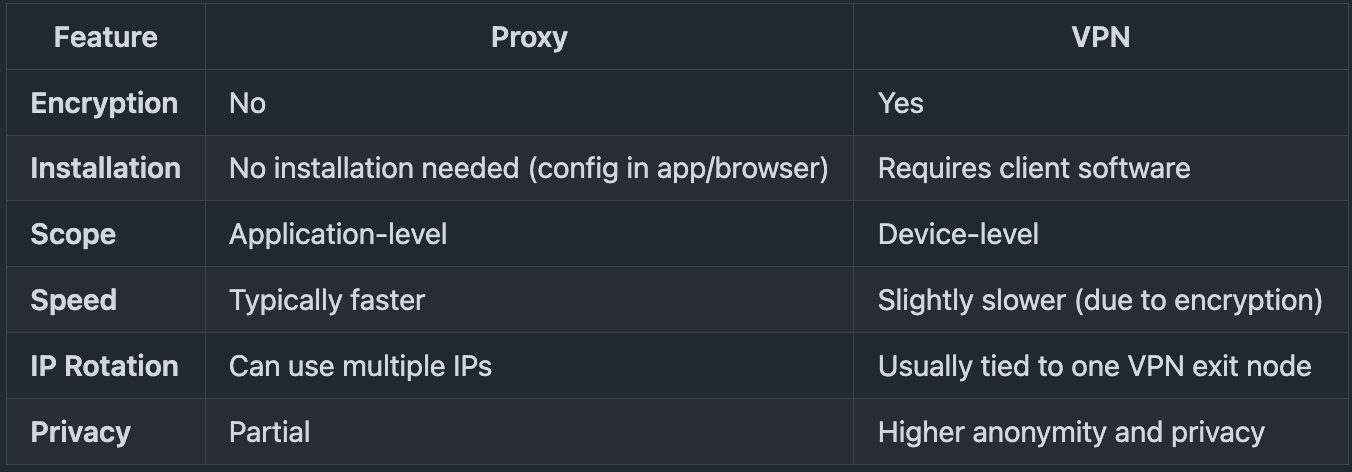Click "No installation needed" cell text
The image size is (1352, 472).
[528, 168]
